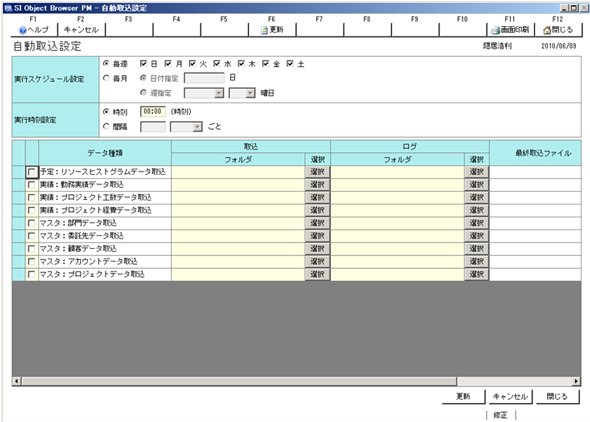Click the horizontal scrollbar thumb
The image size is (590, 422).
coord(239,381)
